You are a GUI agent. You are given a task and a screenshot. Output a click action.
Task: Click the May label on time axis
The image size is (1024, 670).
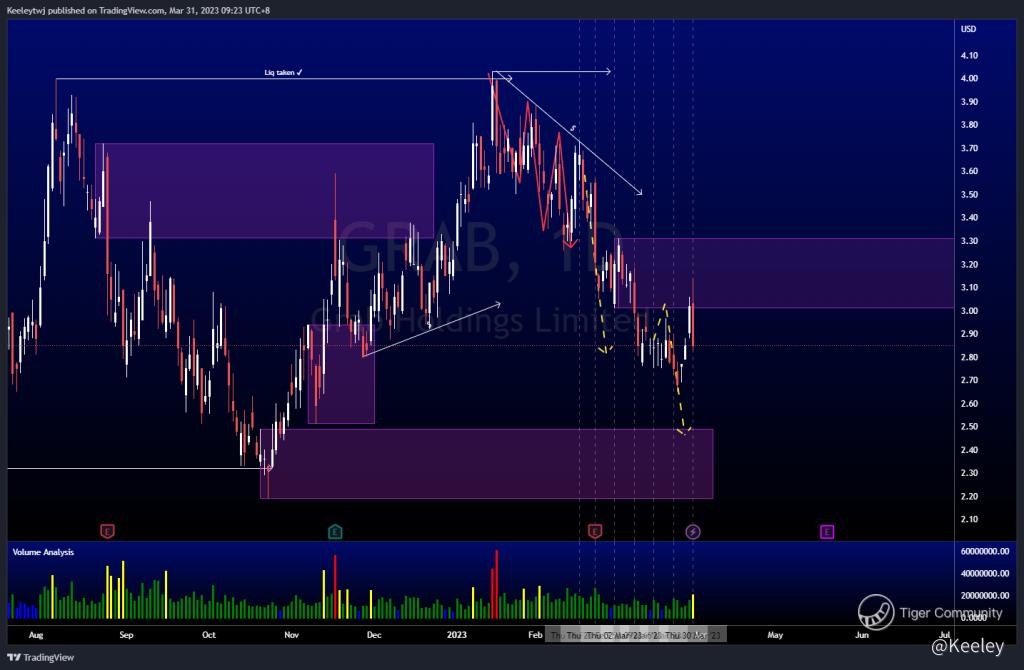pyautogui.click(x=775, y=635)
